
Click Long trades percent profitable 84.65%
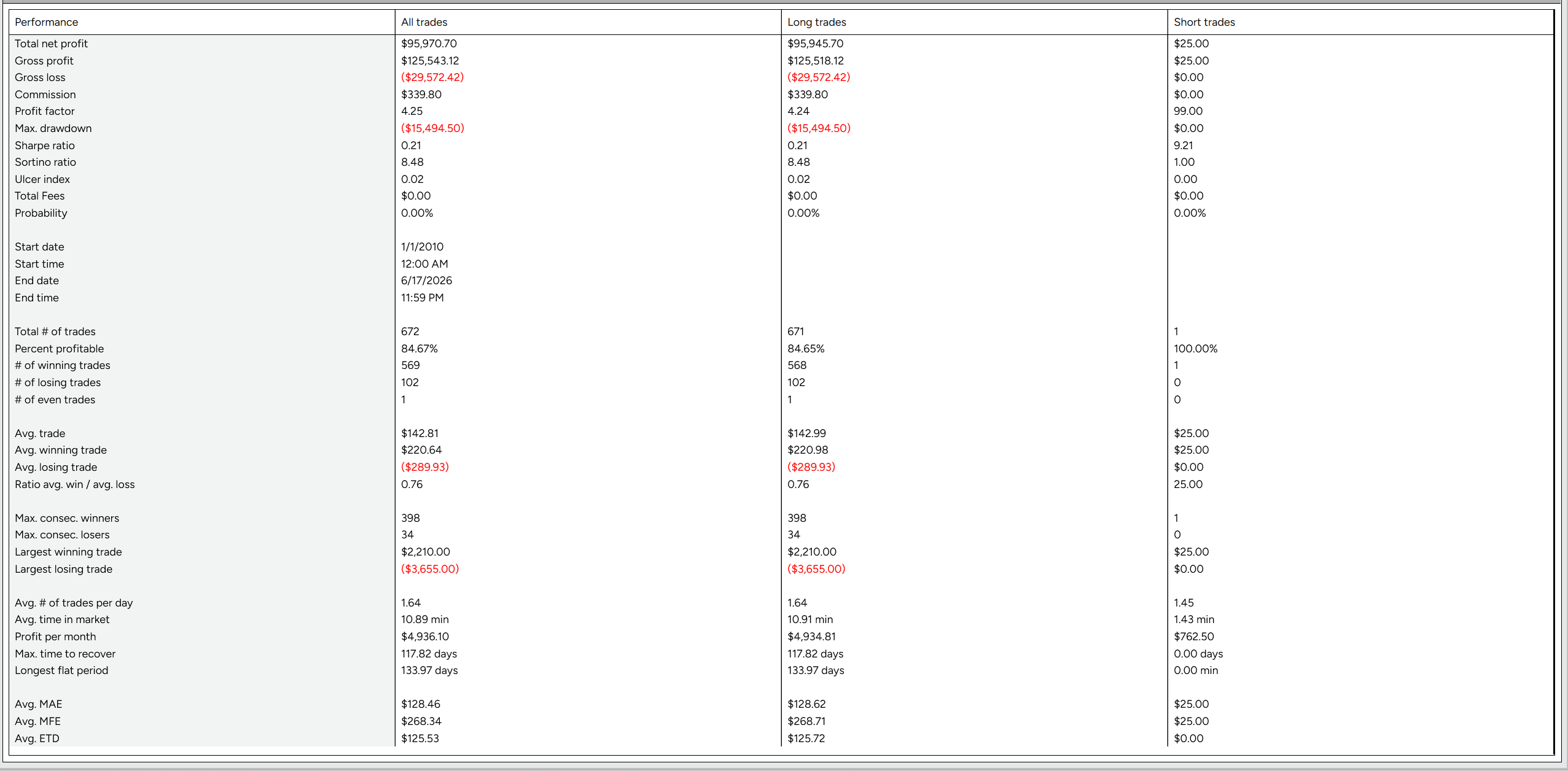(x=806, y=349)
